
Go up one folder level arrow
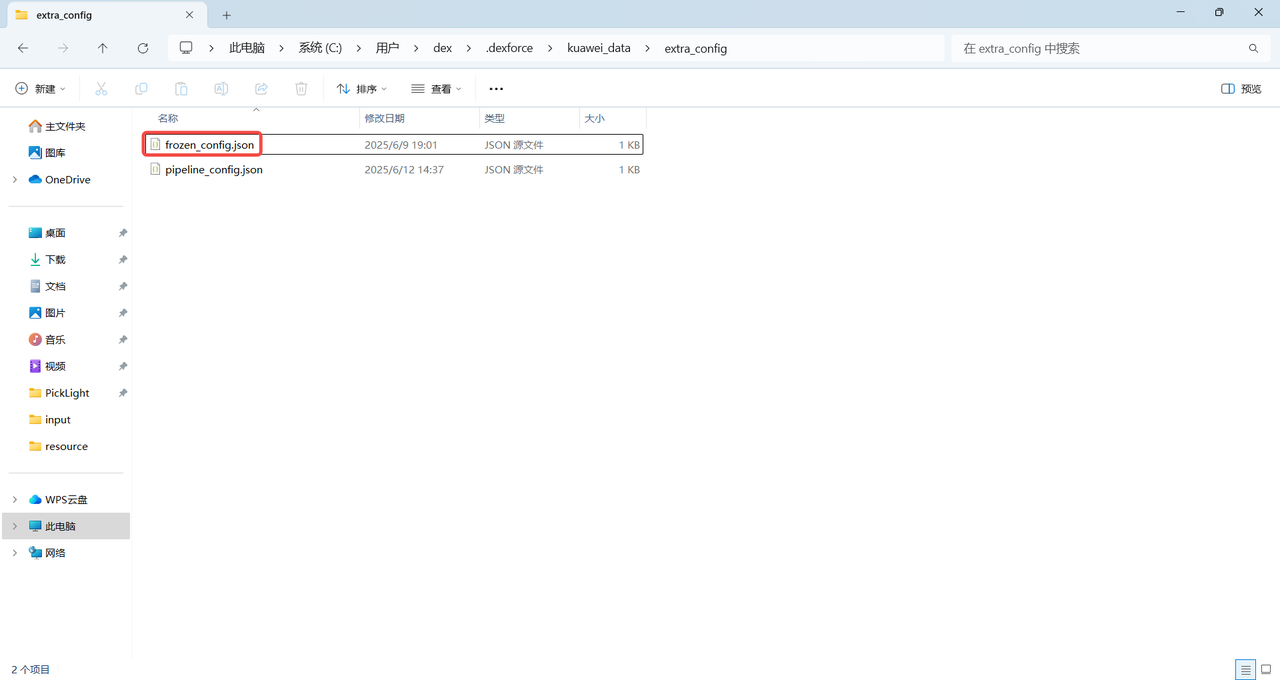[103, 48]
